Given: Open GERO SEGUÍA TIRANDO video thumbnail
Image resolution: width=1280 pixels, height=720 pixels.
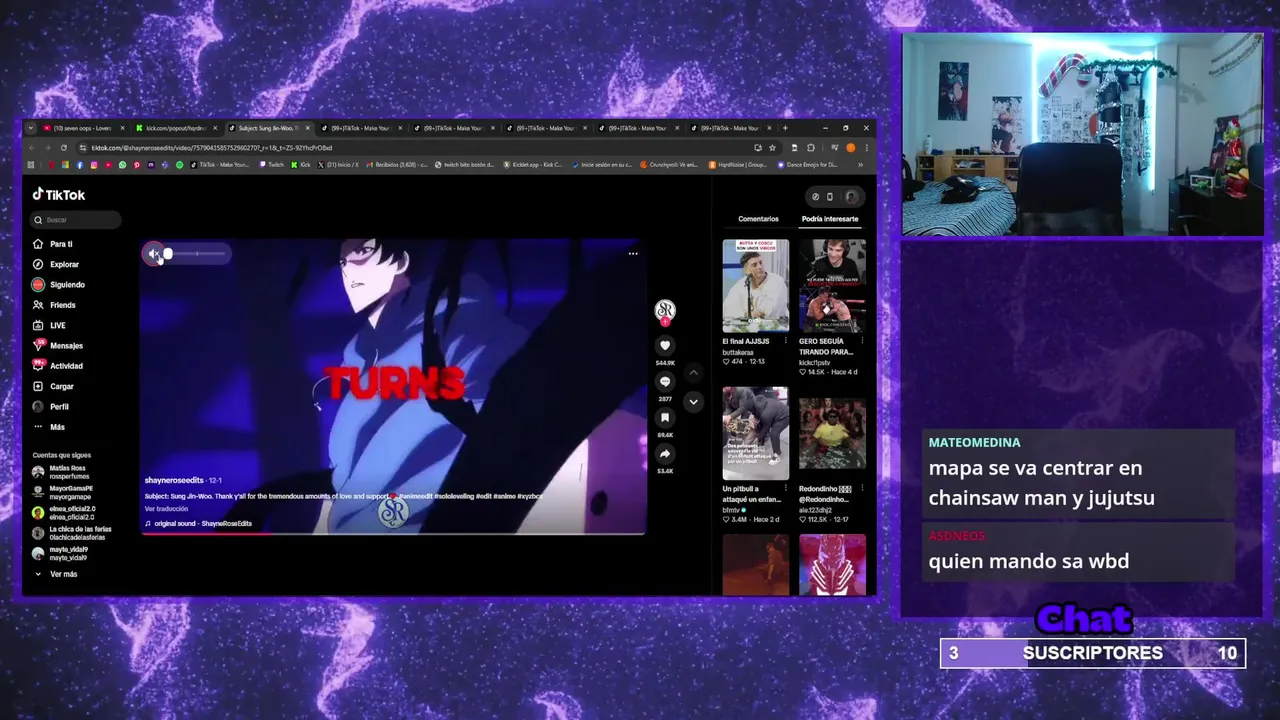Looking at the screenshot, I should coord(832,286).
